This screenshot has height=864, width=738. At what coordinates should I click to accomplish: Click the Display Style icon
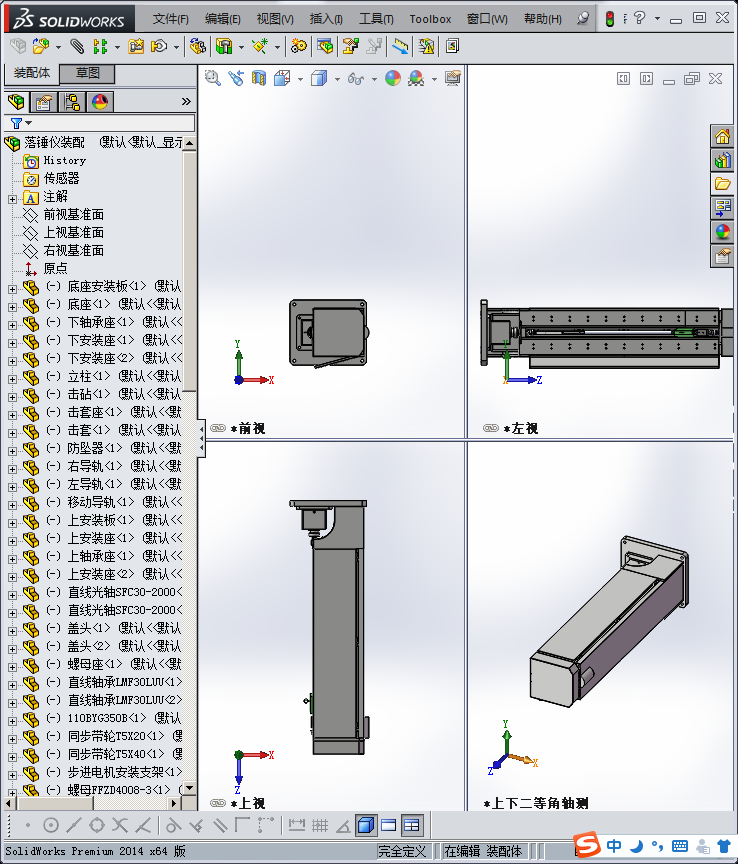click(319, 78)
